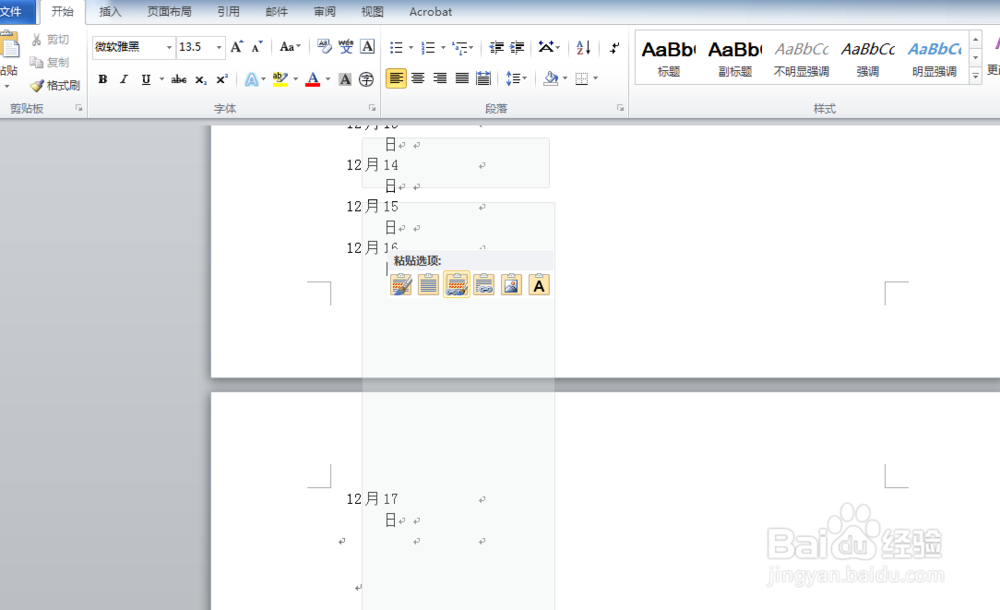1000x610 pixels.
Task: Open the font name dropdown
Action: pos(168,47)
